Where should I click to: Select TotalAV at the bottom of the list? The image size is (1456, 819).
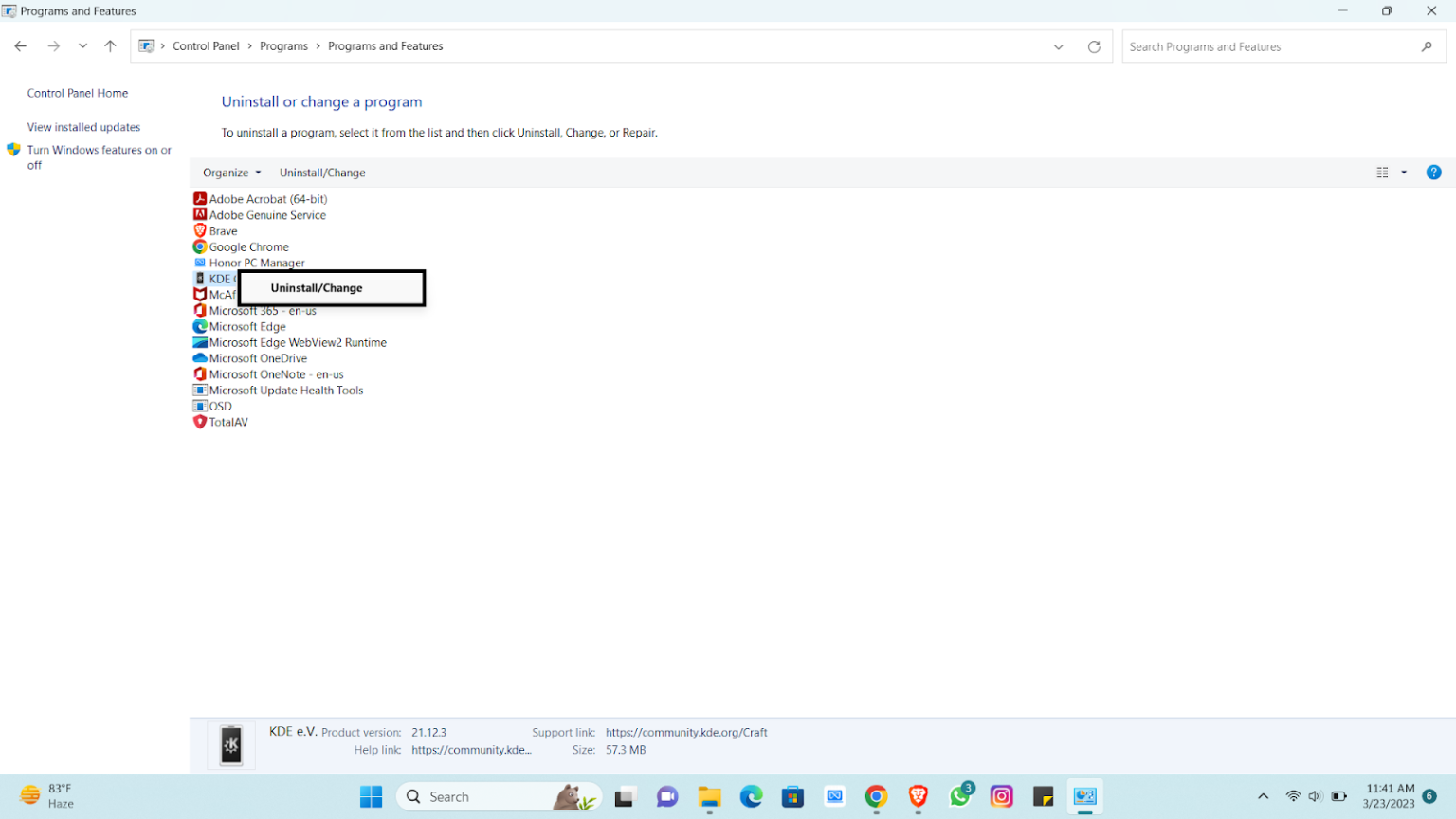pyautogui.click(x=227, y=422)
